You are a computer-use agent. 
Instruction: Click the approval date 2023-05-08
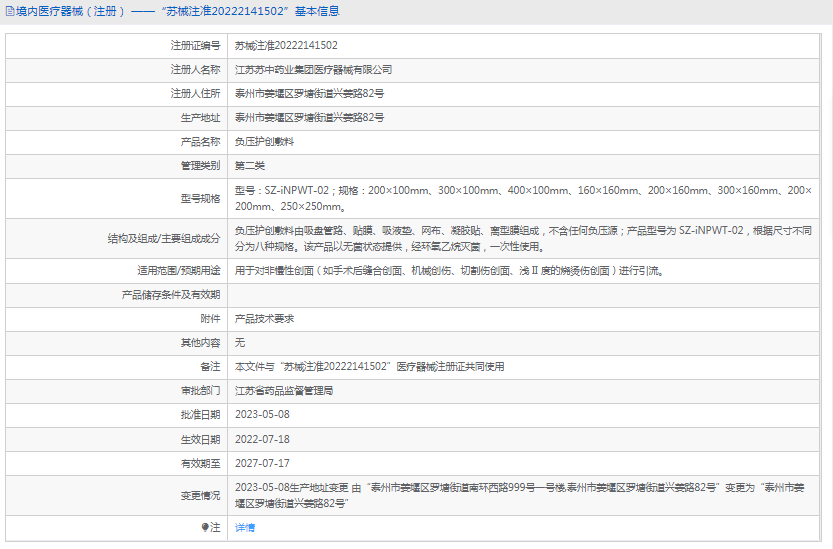262,415
